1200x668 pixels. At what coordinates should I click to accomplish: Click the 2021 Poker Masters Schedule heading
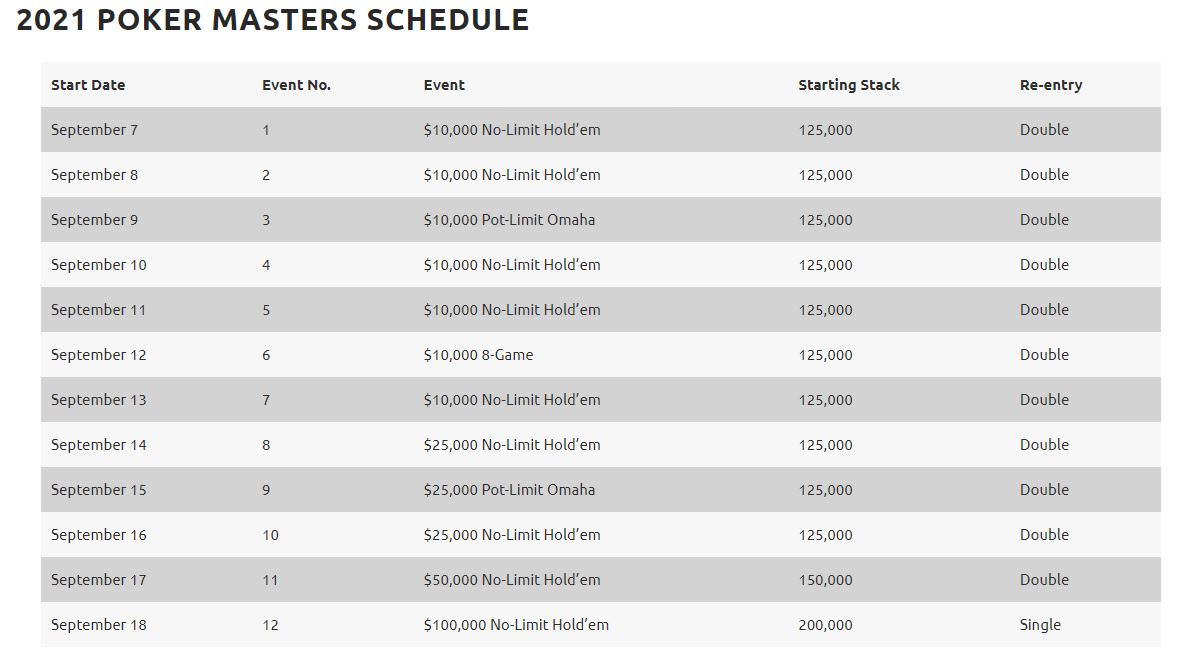pyautogui.click(x=273, y=20)
